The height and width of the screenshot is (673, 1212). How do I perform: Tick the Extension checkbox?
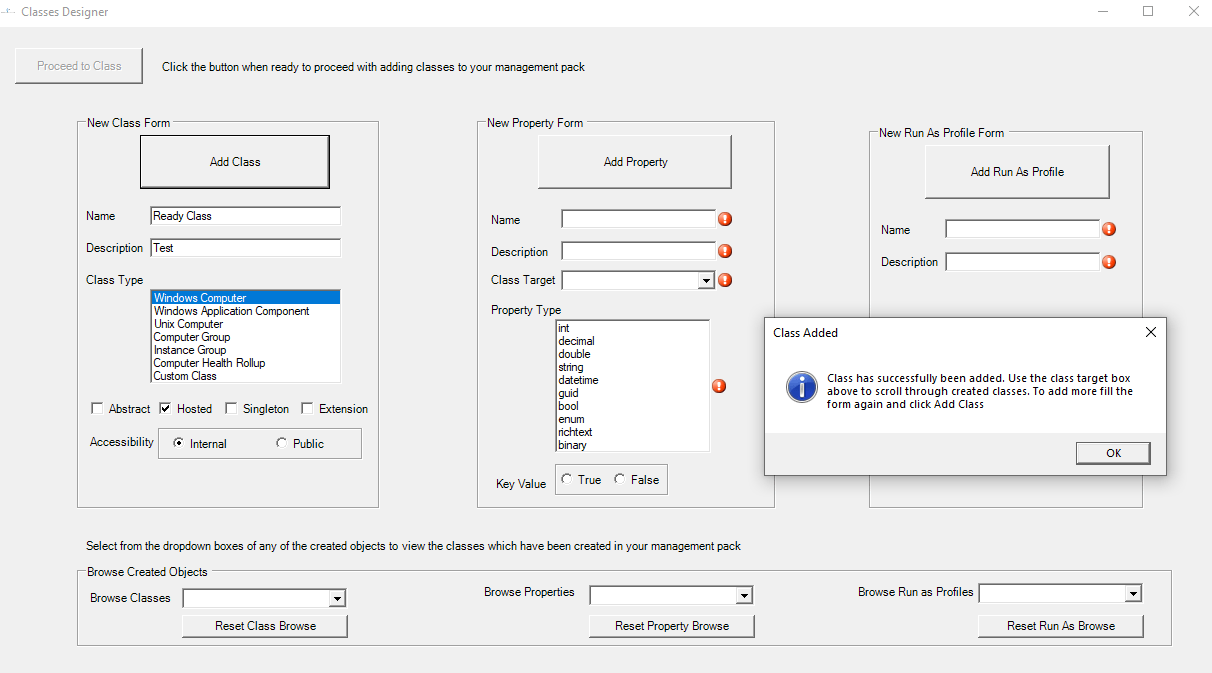308,408
